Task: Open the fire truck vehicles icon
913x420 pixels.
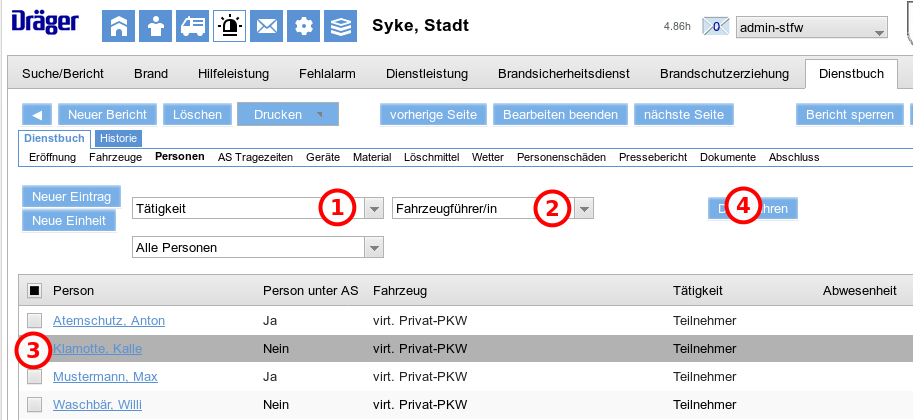Action: 192,26
